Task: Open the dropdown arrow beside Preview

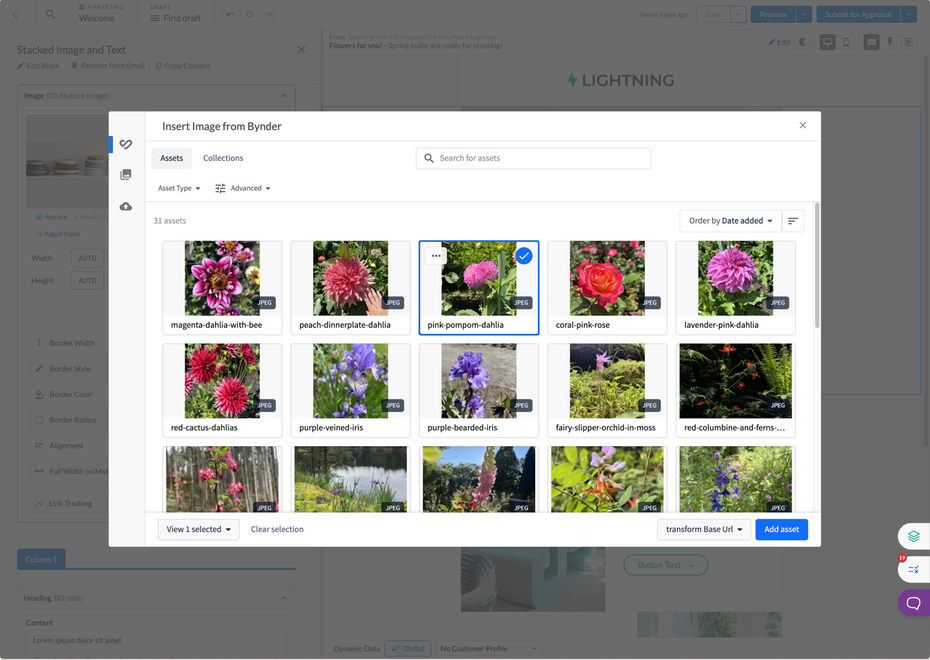Action: coord(804,14)
